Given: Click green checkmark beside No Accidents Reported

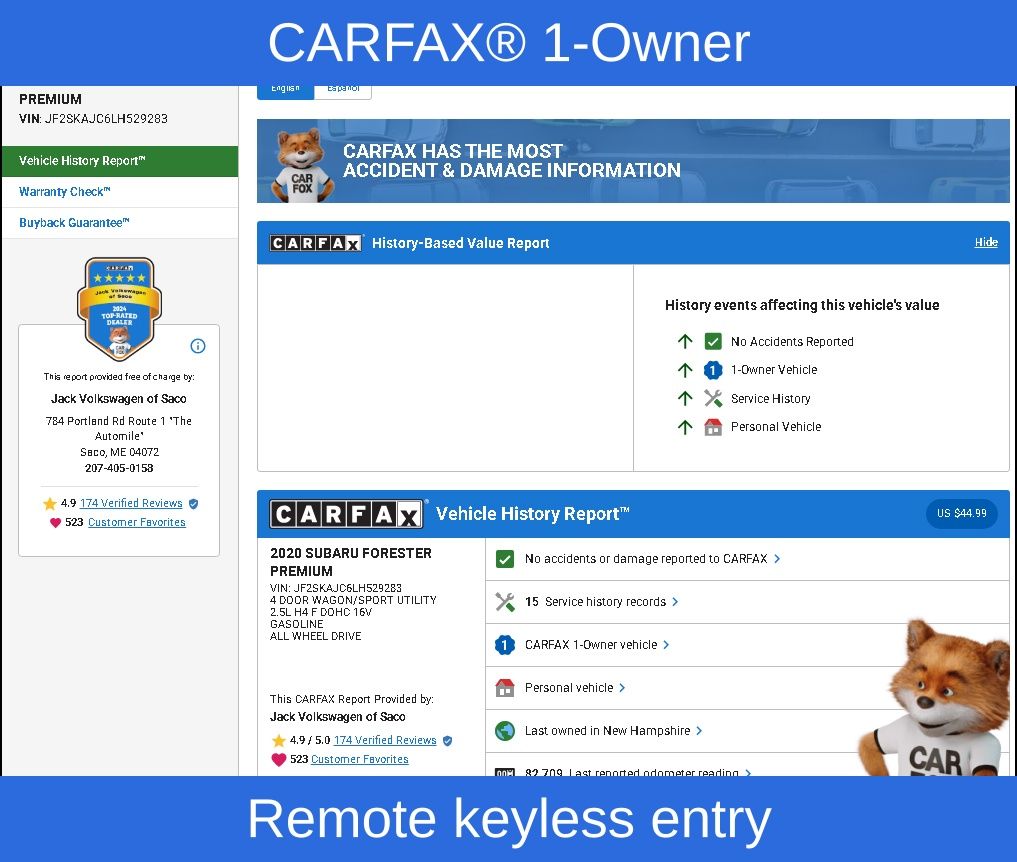Looking at the screenshot, I should 713,341.
